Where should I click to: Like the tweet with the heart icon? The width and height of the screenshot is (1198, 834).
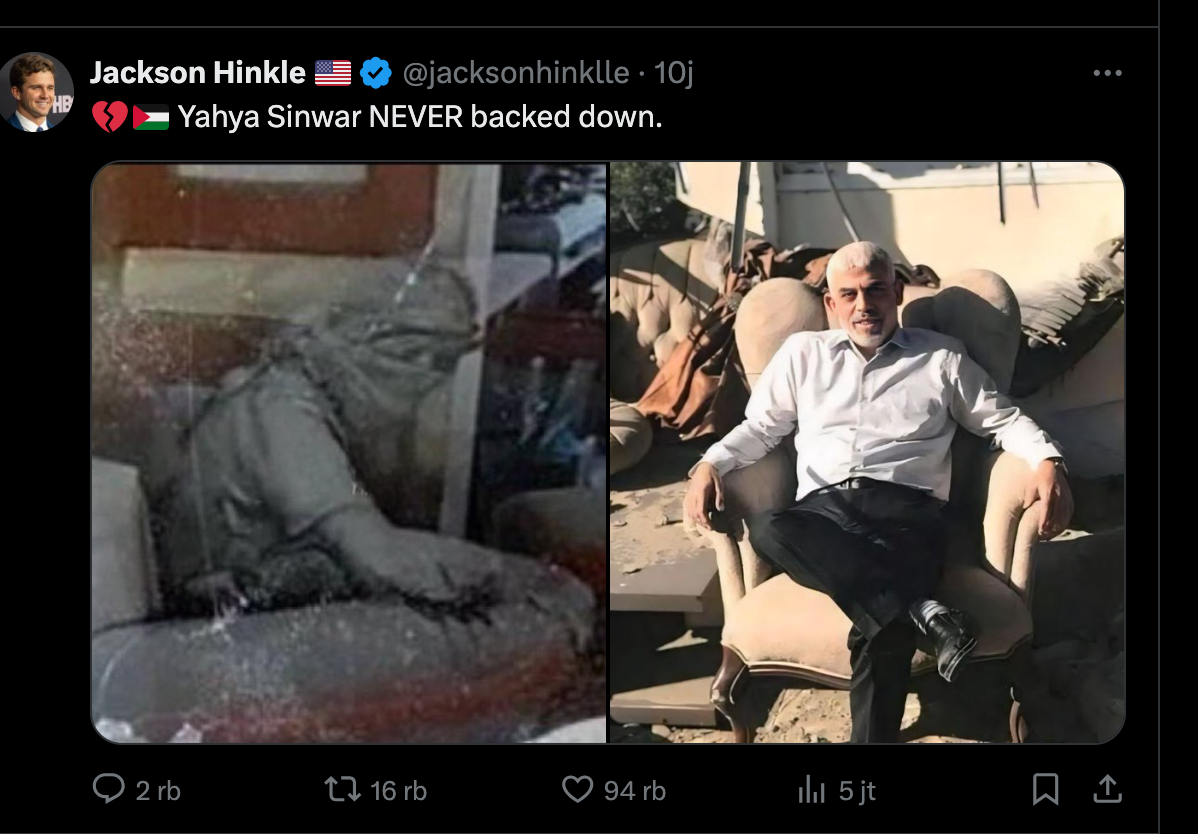click(x=577, y=789)
